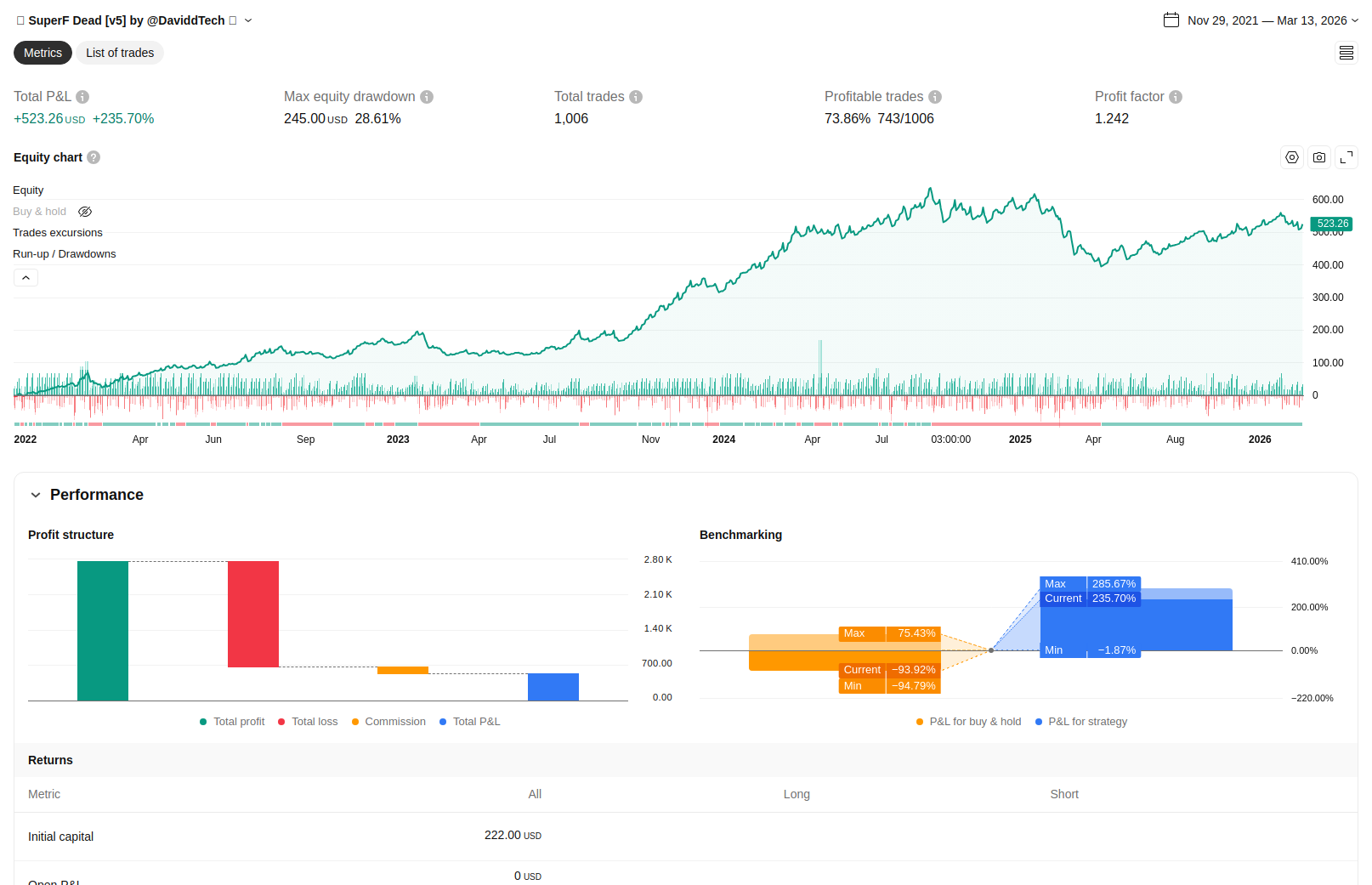
Task: Click the Profit factor info icon
Action: [x=1176, y=97]
